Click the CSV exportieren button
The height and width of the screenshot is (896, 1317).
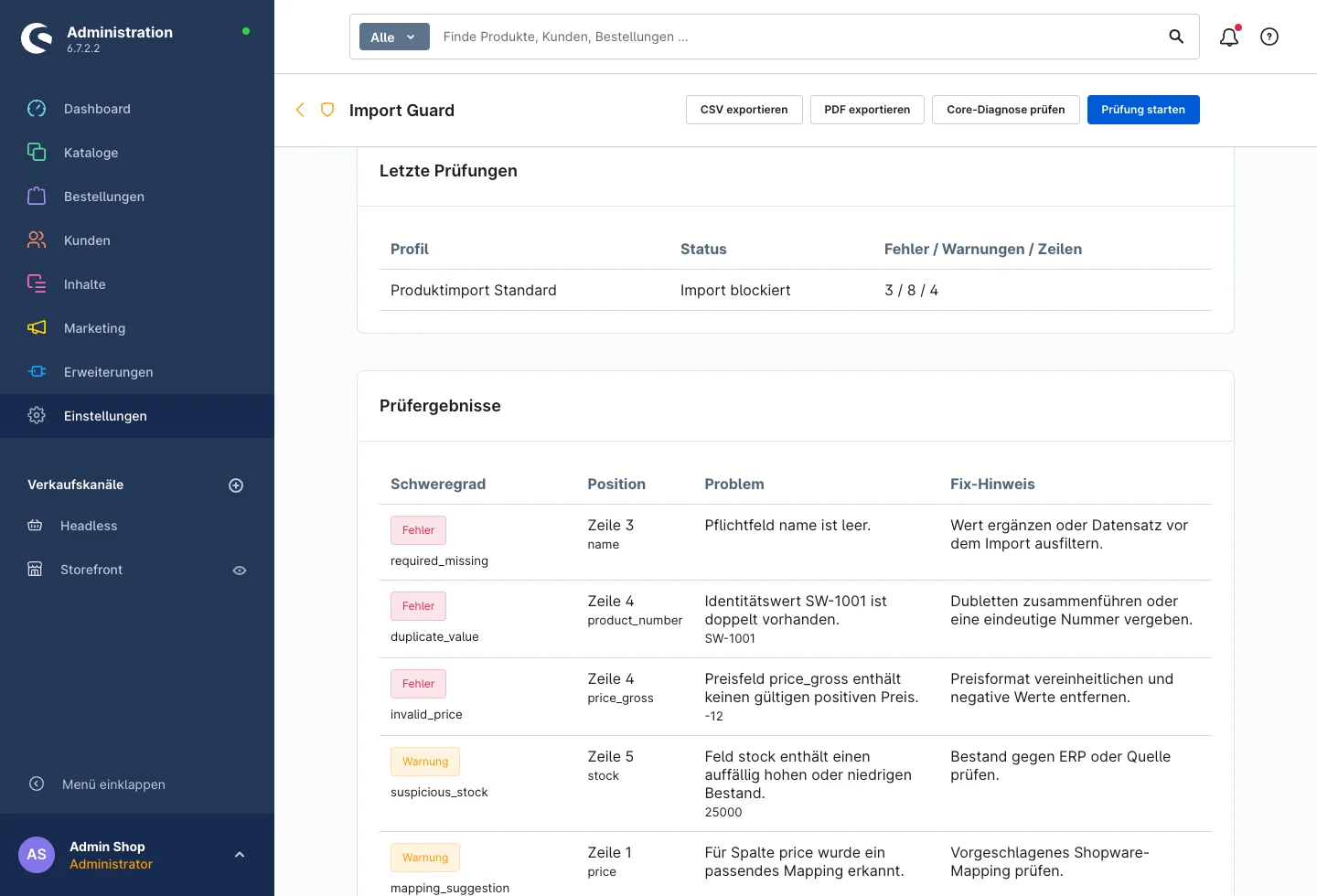(x=744, y=110)
